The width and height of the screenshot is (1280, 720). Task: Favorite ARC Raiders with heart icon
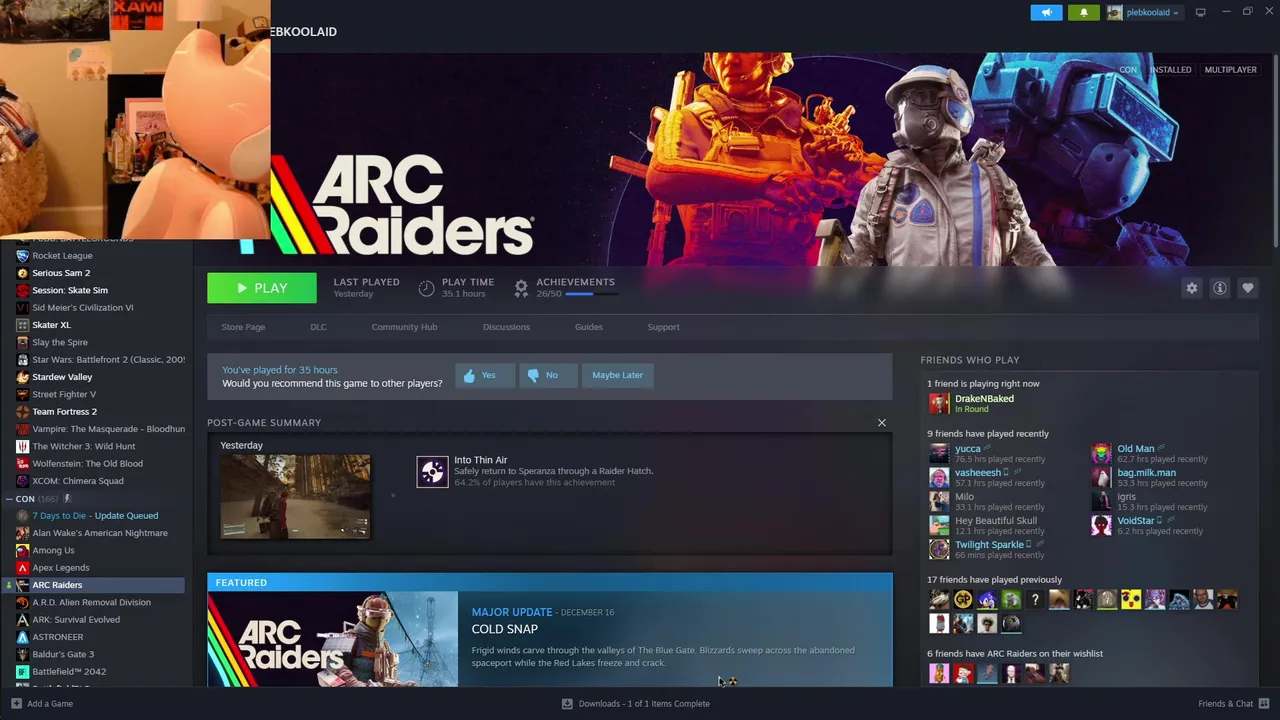pos(1248,288)
